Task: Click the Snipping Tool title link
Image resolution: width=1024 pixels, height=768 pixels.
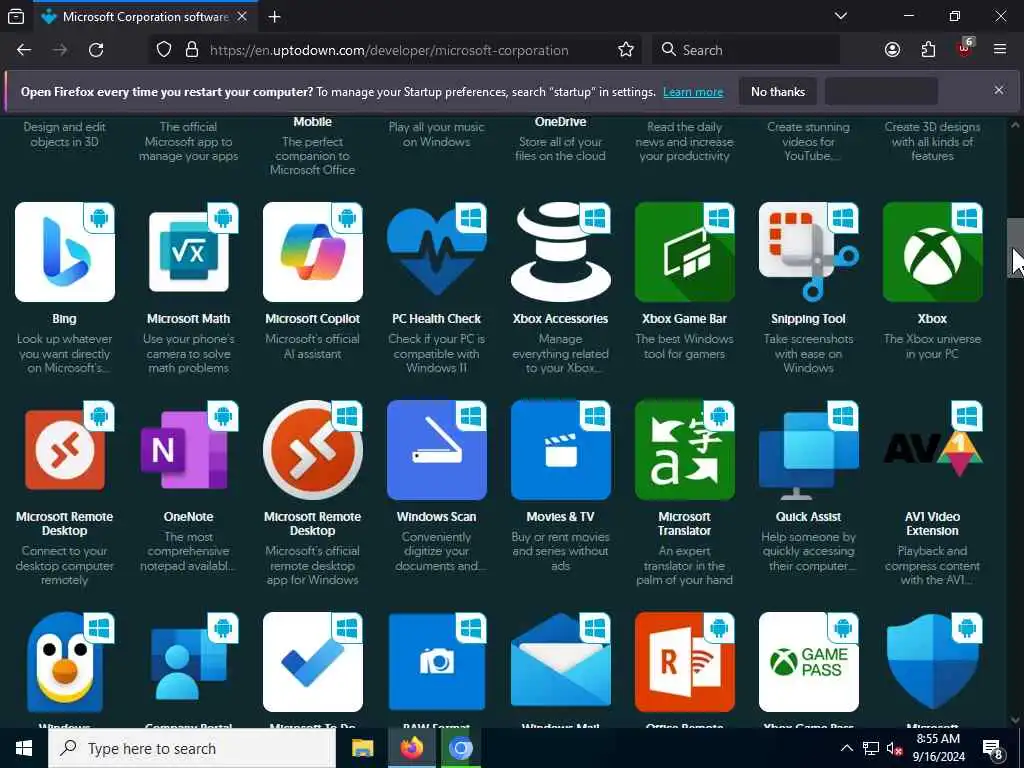Action: pyautogui.click(x=808, y=319)
